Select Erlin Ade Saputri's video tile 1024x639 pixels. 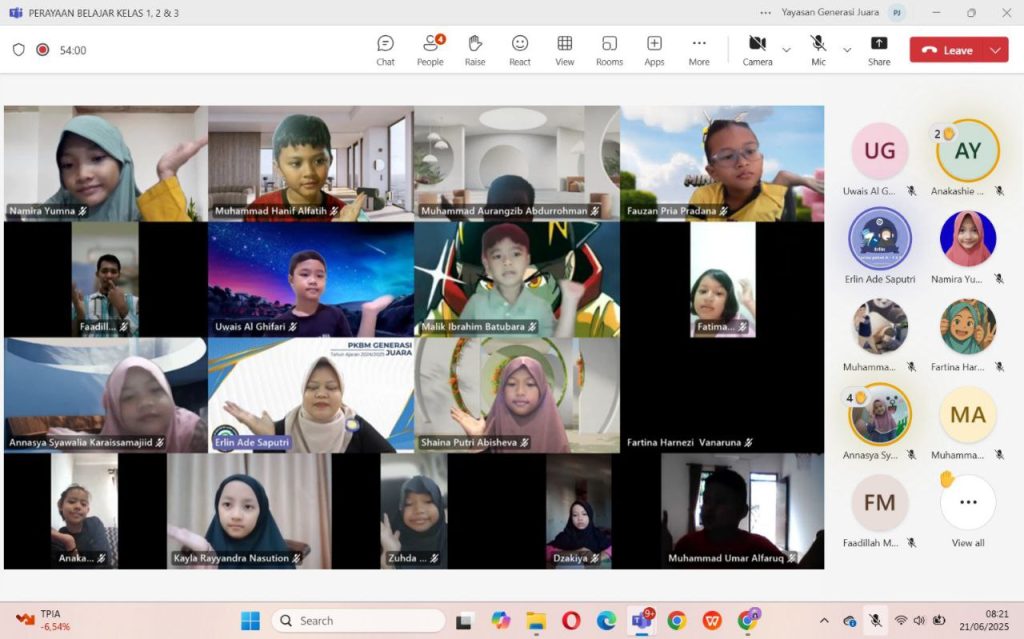tap(311, 395)
